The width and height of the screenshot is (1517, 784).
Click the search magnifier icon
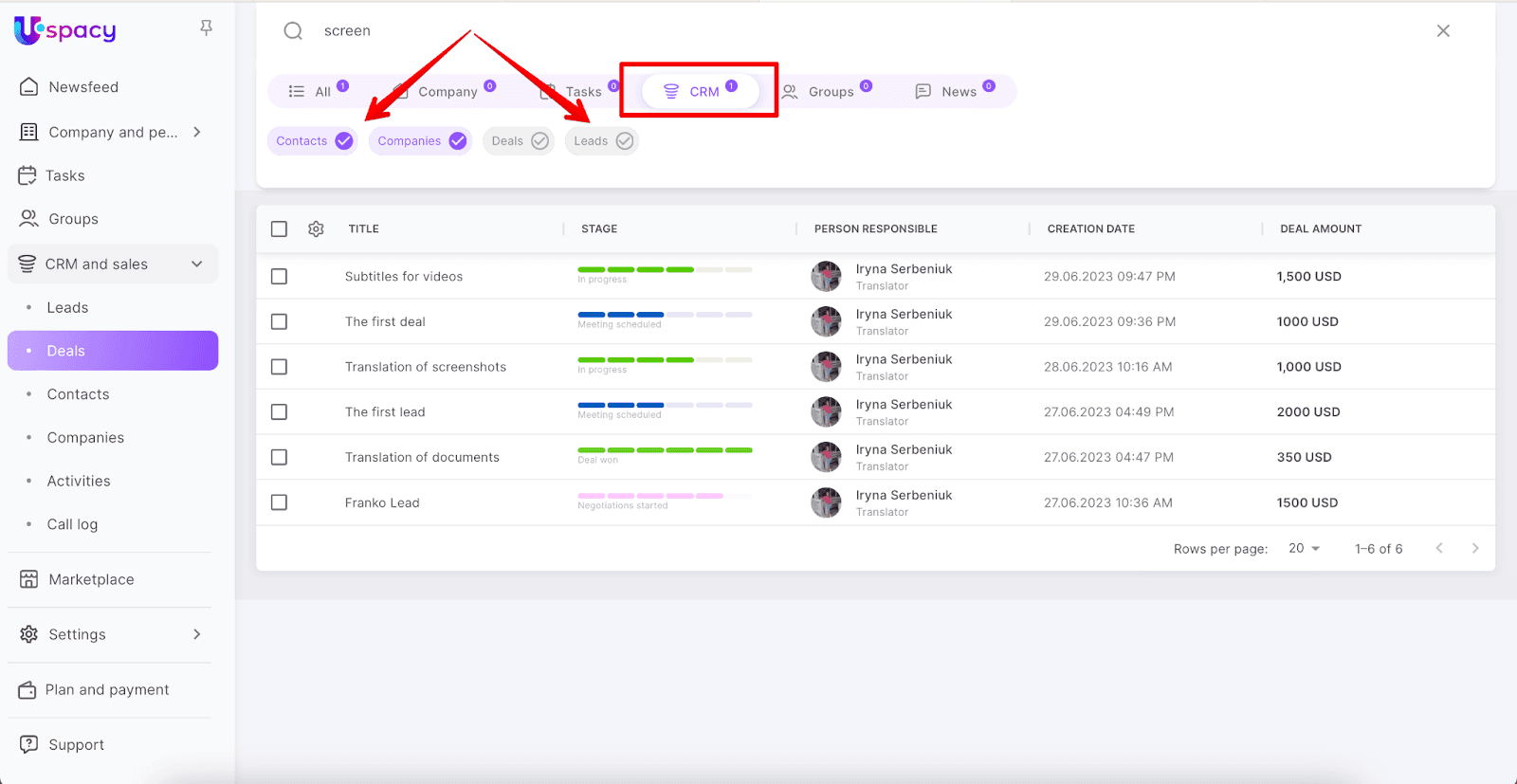(x=294, y=31)
